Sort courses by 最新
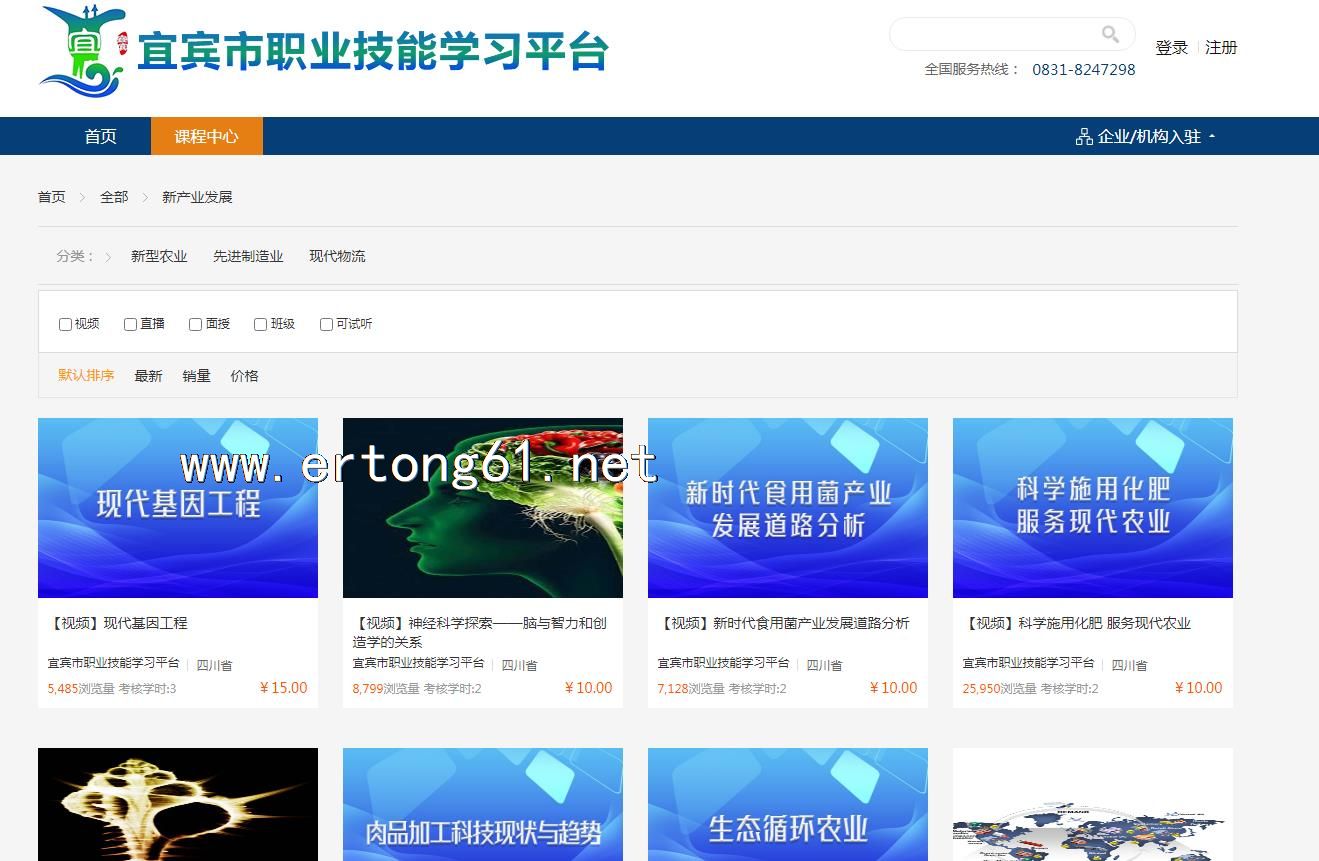The height and width of the screenshot is (861, 1319). [x=148, y=376]
